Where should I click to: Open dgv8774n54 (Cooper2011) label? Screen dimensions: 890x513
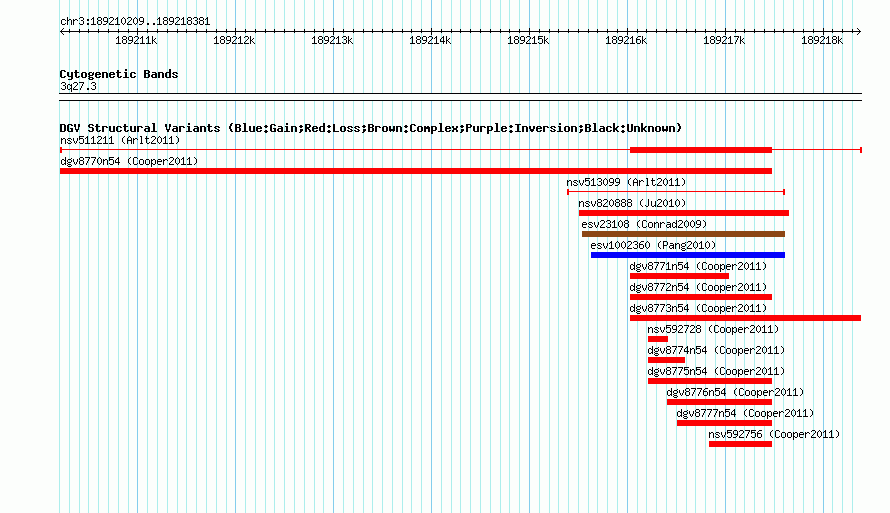click(716, 350)
